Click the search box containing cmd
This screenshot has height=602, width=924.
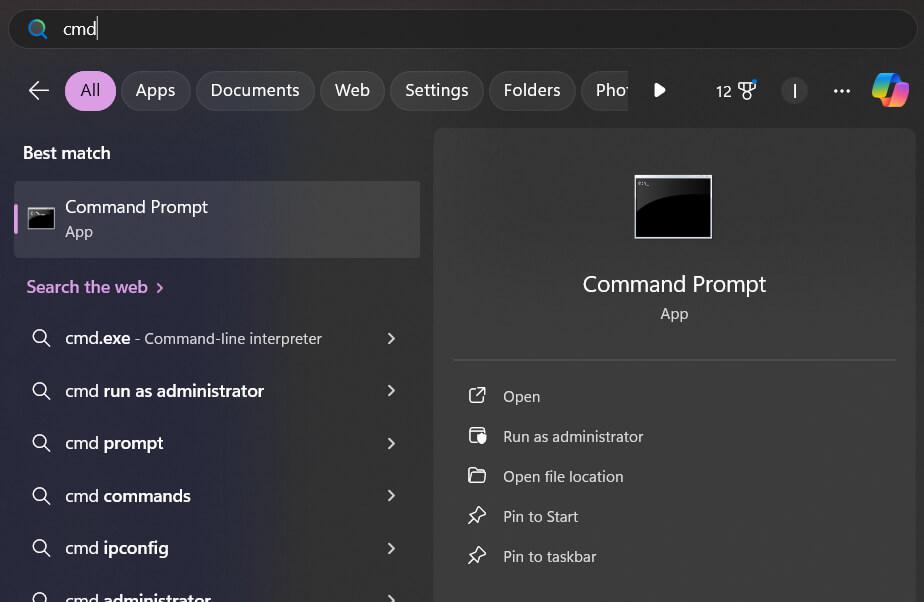pos(462,29)
